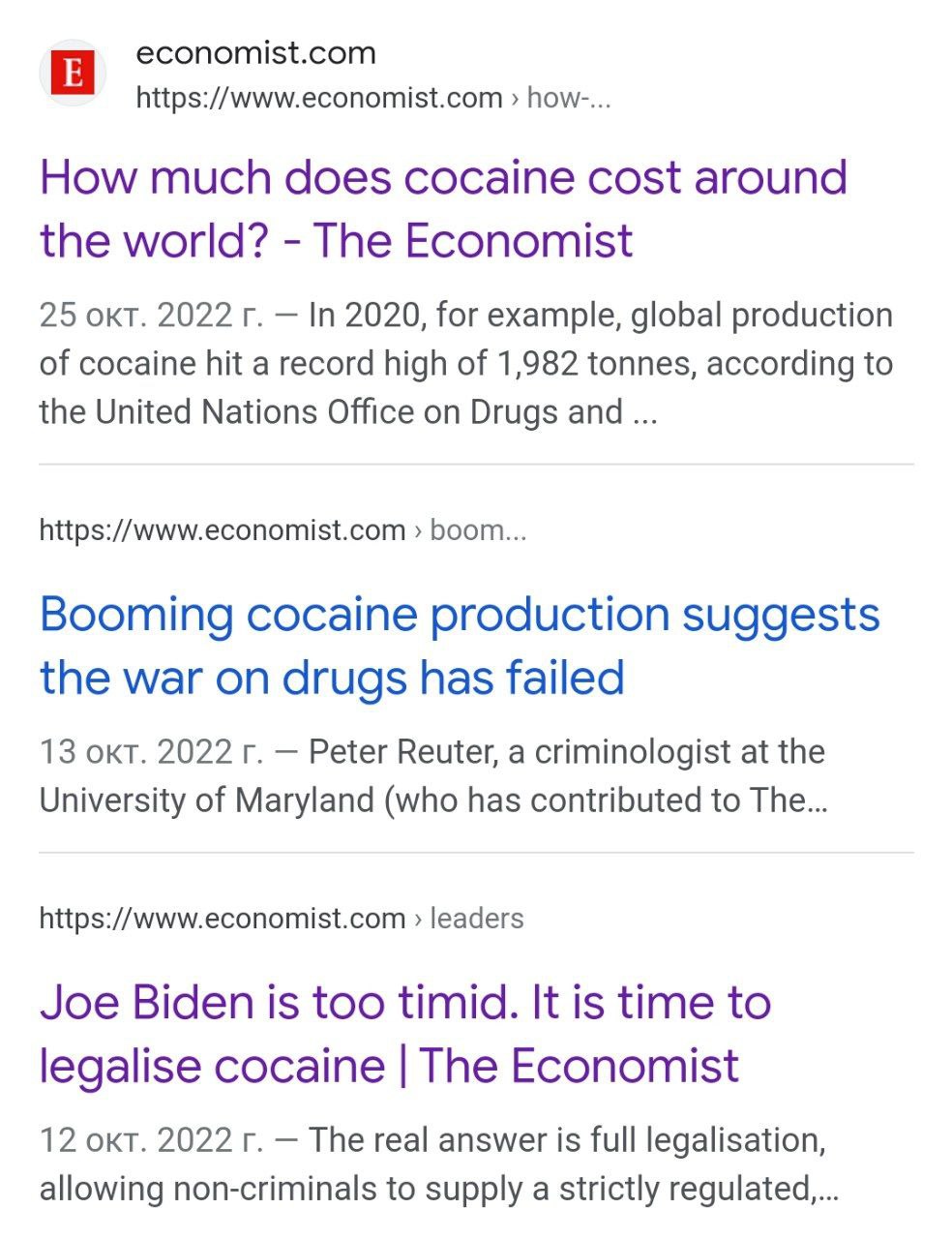Image resolution: width=952 pixels, height=1239 pixels.
Task: Click the second result's www.economist.com URL
Action: [223, 530]
